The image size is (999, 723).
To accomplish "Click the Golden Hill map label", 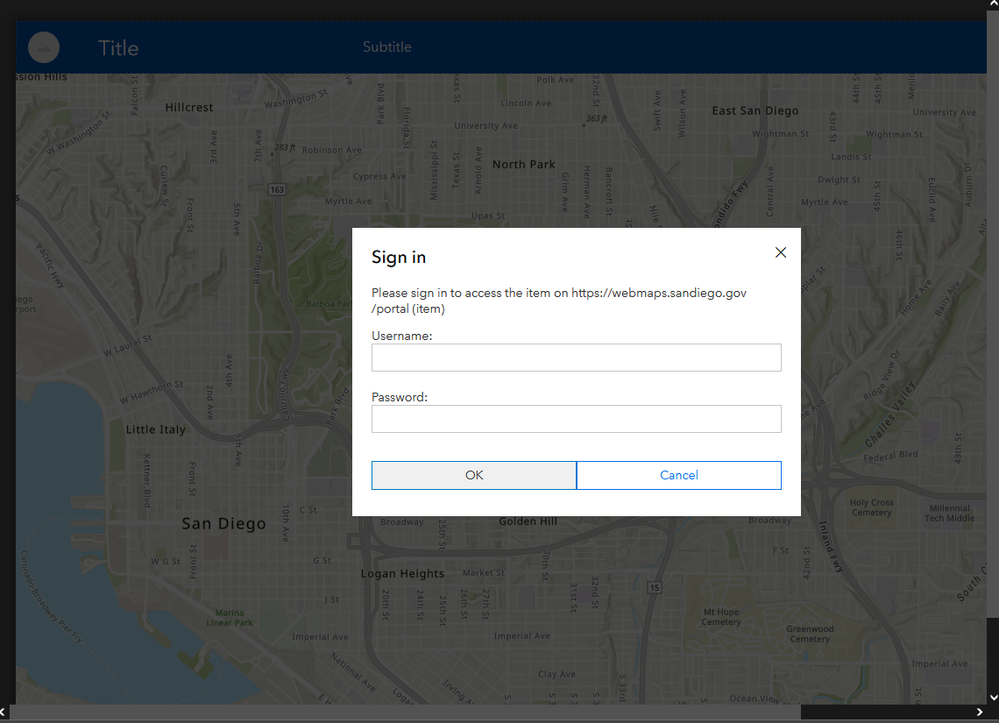I will tap(528, 521).
